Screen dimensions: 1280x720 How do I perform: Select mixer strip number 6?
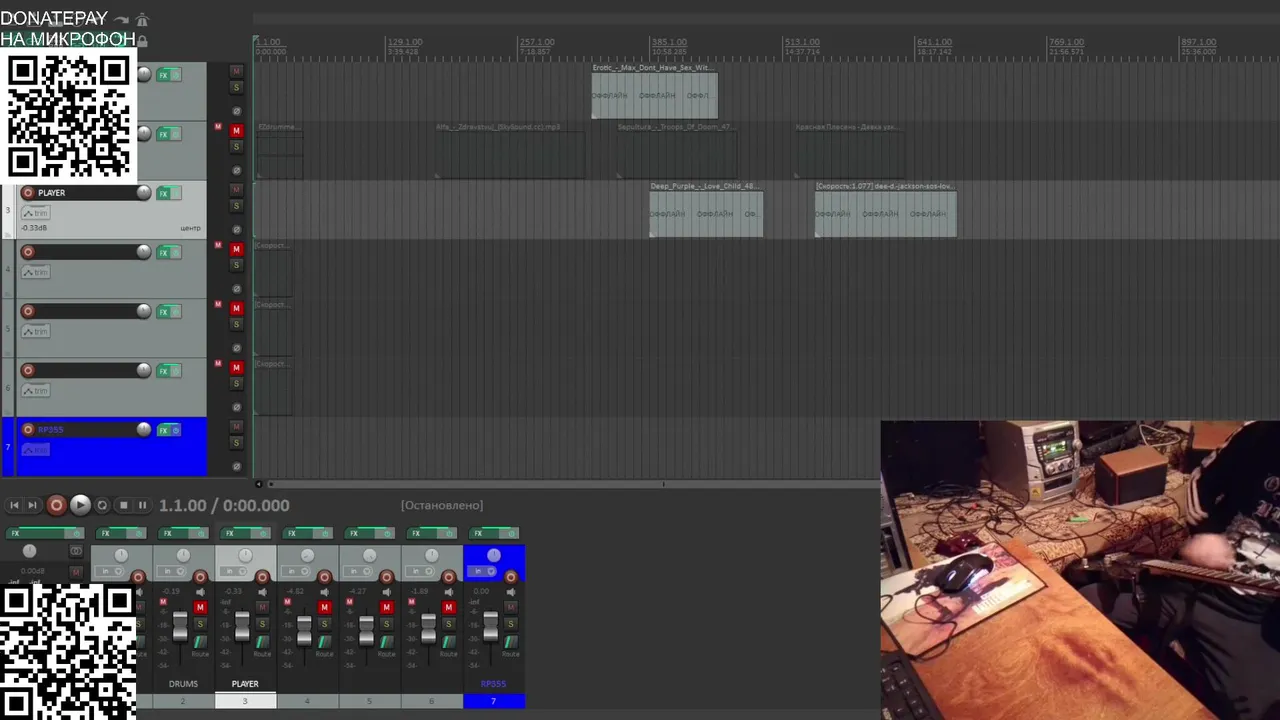coord(431,701)
